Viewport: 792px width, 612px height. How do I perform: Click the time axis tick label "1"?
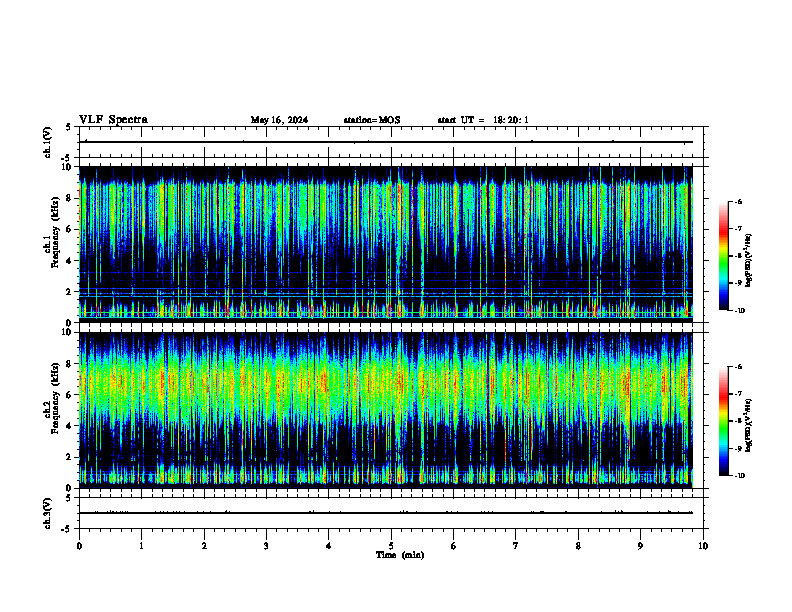(x=141, y=546)
